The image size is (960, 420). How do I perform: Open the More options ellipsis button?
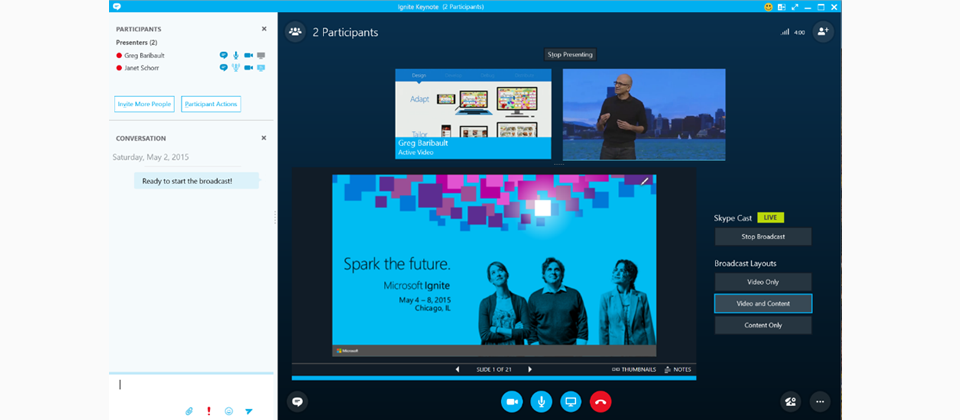[x=820, y=402]
